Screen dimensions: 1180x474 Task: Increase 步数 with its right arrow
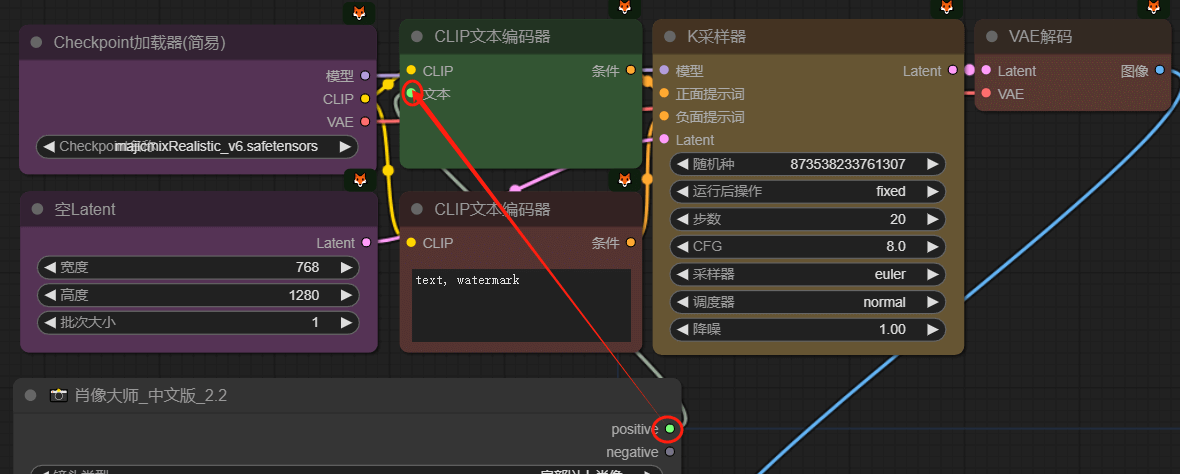[x=931, y=219]
